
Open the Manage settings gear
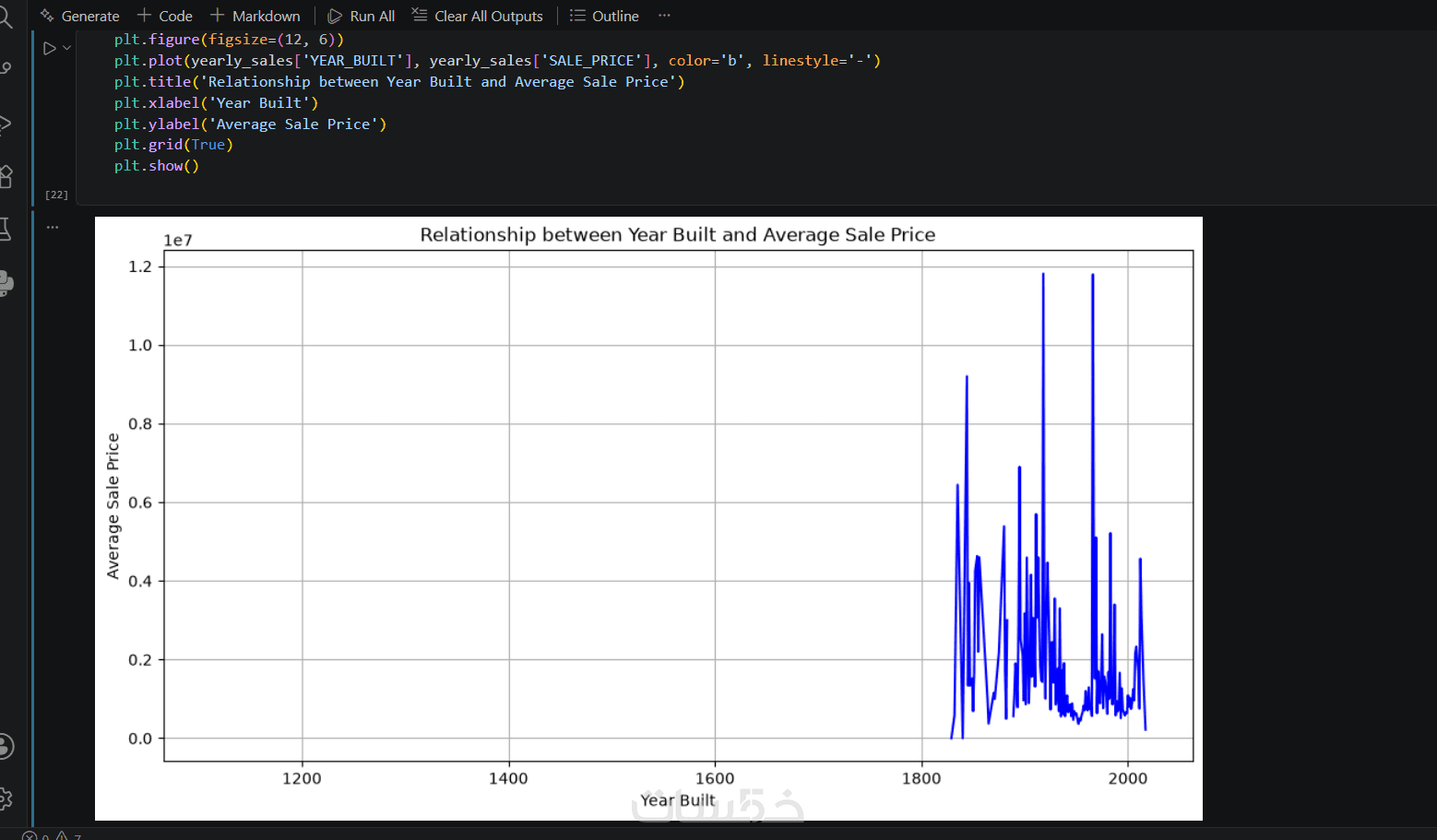point(5,799)
